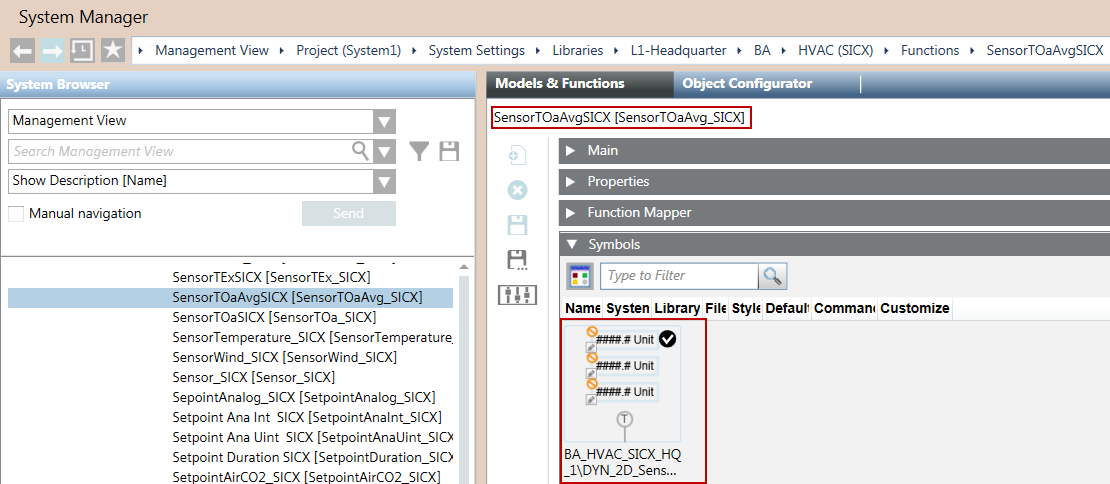Click the back navigation arrow
Screen dimensions: 1110x484
22,50
